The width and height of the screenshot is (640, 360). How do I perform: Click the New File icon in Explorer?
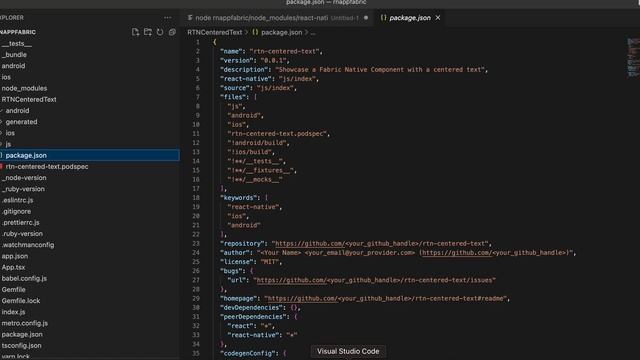click(136, 32)
